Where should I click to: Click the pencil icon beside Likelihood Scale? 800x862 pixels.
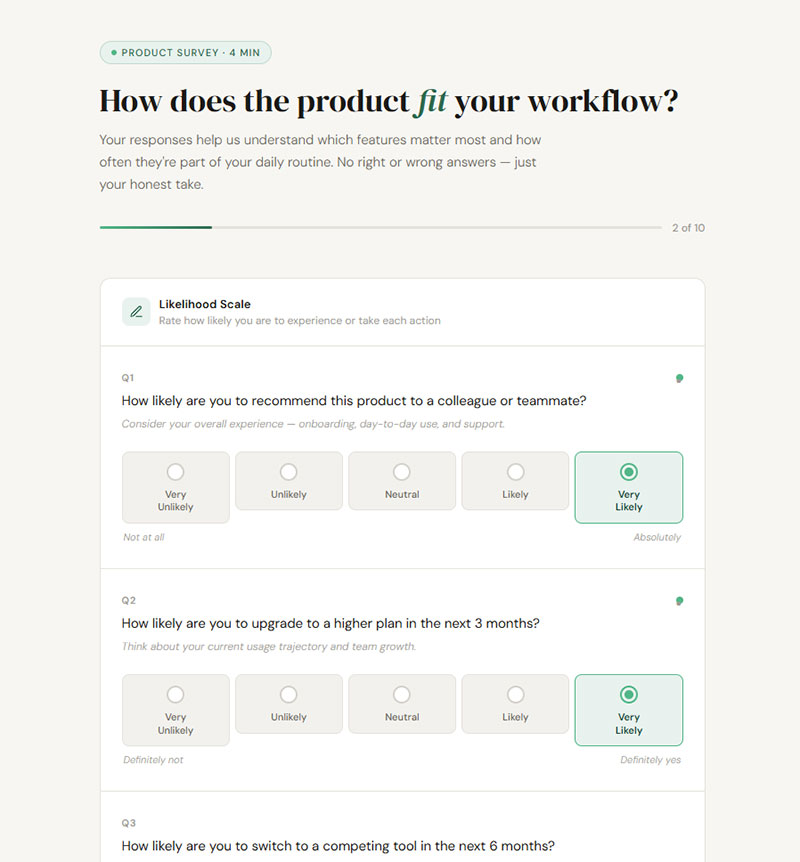click(136, 312)
